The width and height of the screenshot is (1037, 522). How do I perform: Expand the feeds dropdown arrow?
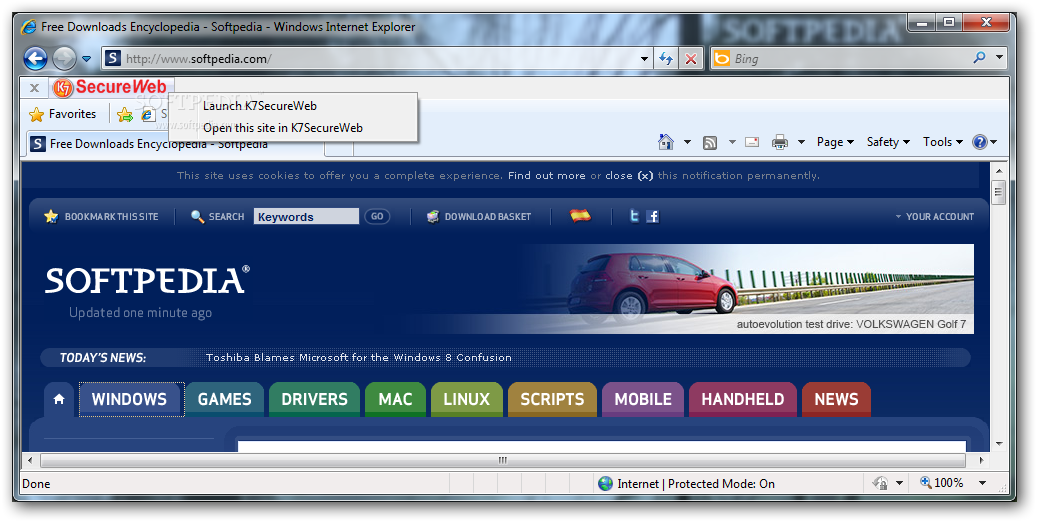point(732,142)
